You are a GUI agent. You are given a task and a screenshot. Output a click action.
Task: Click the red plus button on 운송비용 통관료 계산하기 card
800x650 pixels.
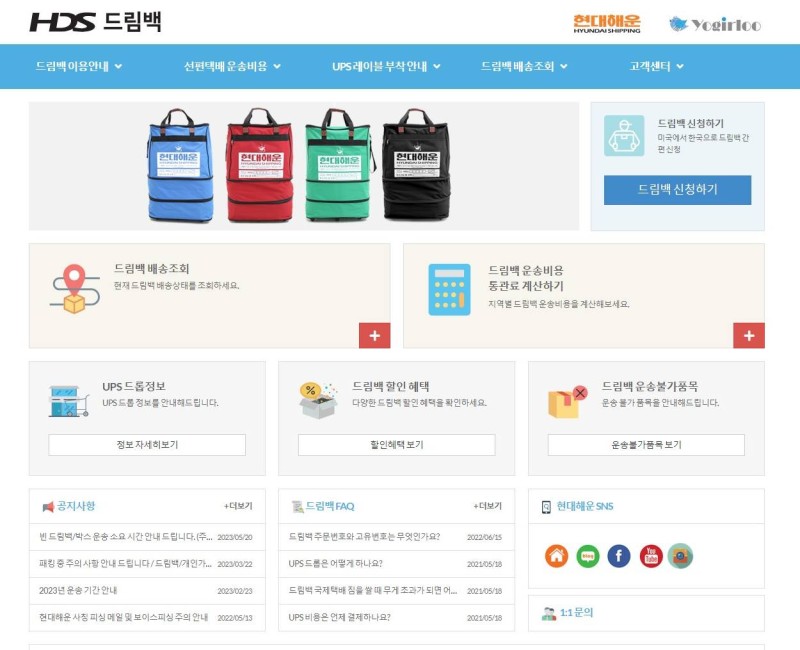point(748,335)
